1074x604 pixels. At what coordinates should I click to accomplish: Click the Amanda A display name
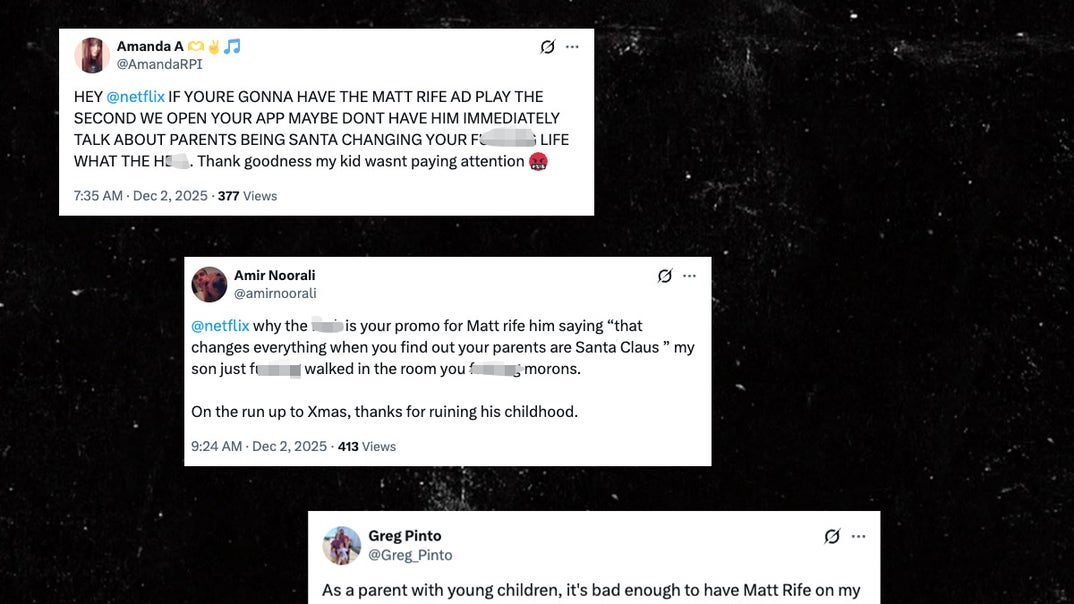(150, 46)
